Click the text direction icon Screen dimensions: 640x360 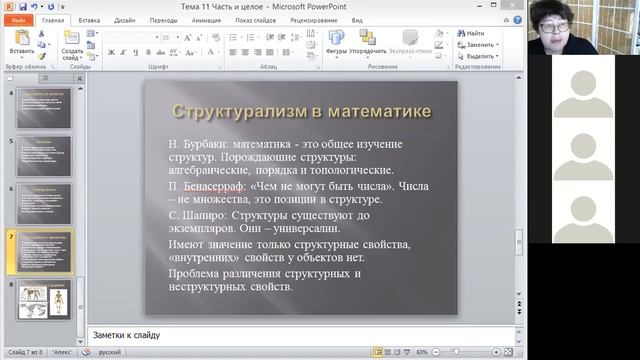click(x=311, y=33)
